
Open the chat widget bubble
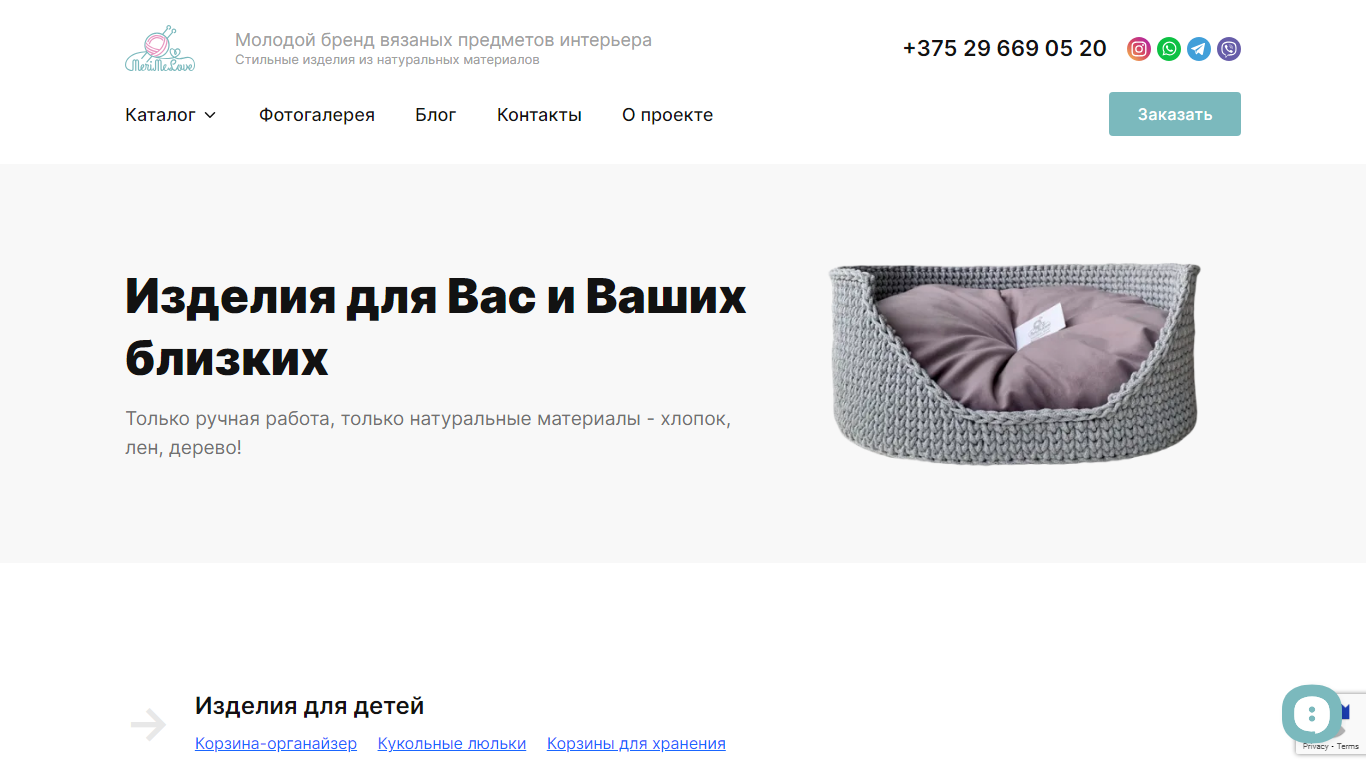pos(1312,714)
